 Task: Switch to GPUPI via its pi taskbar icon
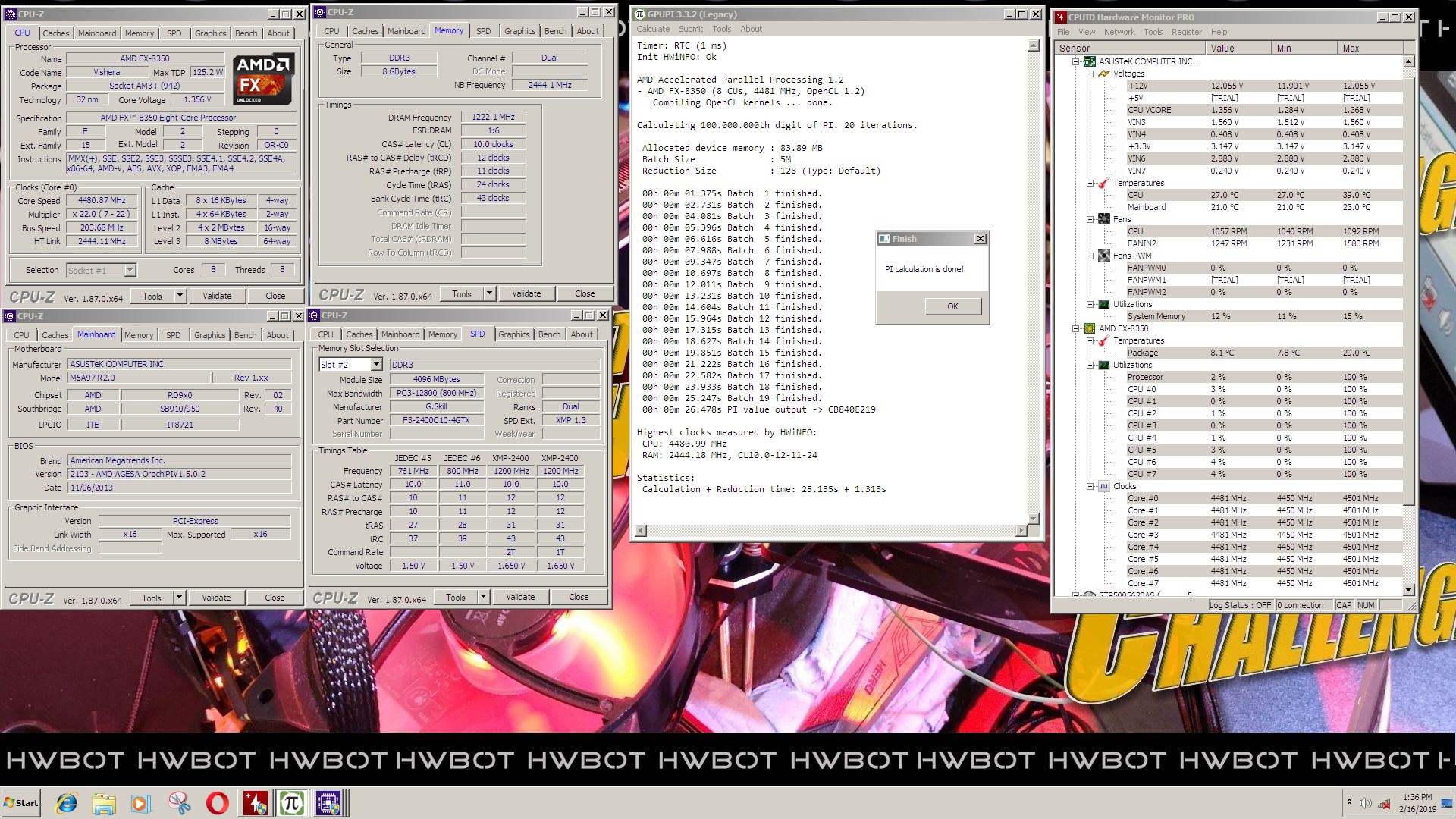(291, 803)
